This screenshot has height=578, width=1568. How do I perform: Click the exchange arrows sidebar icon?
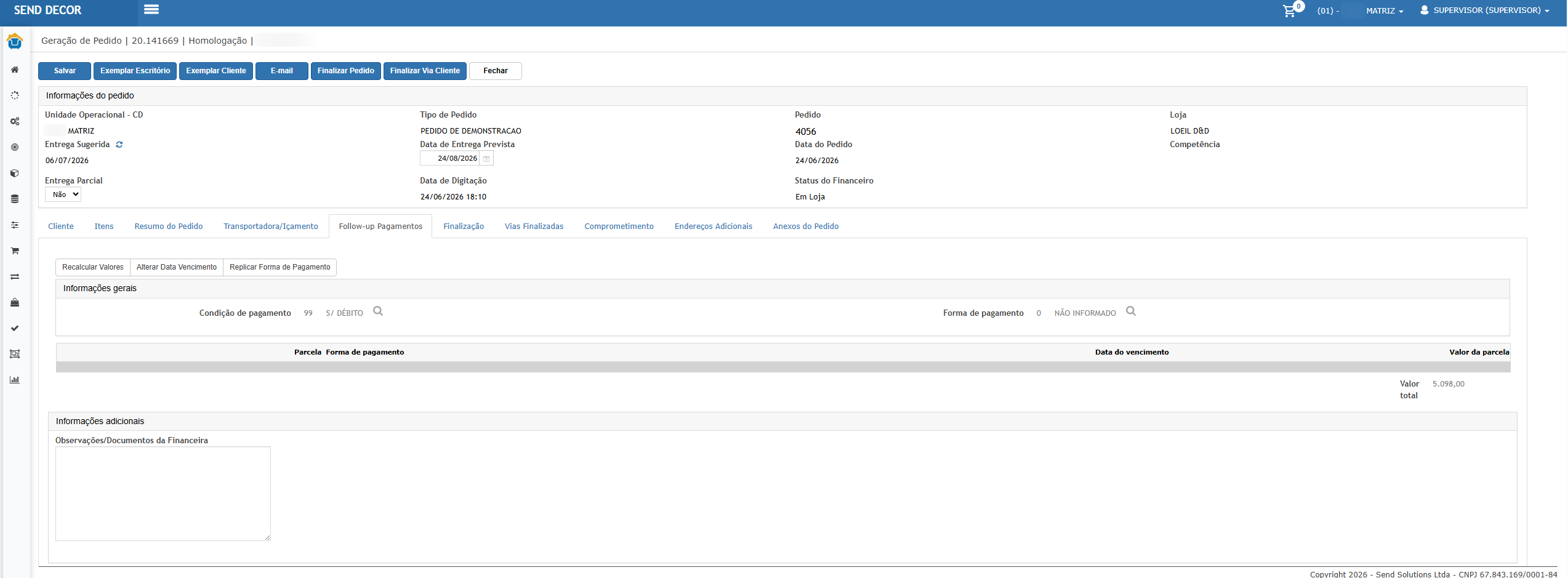[x=15, y=276]
